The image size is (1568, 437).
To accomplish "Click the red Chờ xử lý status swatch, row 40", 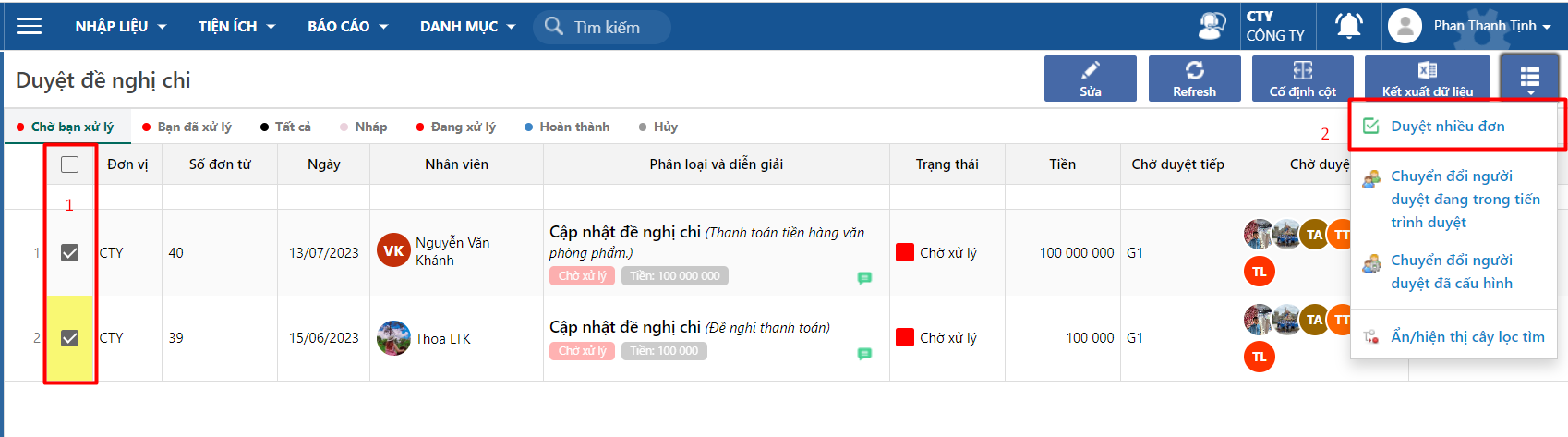I will coord(905,252).
